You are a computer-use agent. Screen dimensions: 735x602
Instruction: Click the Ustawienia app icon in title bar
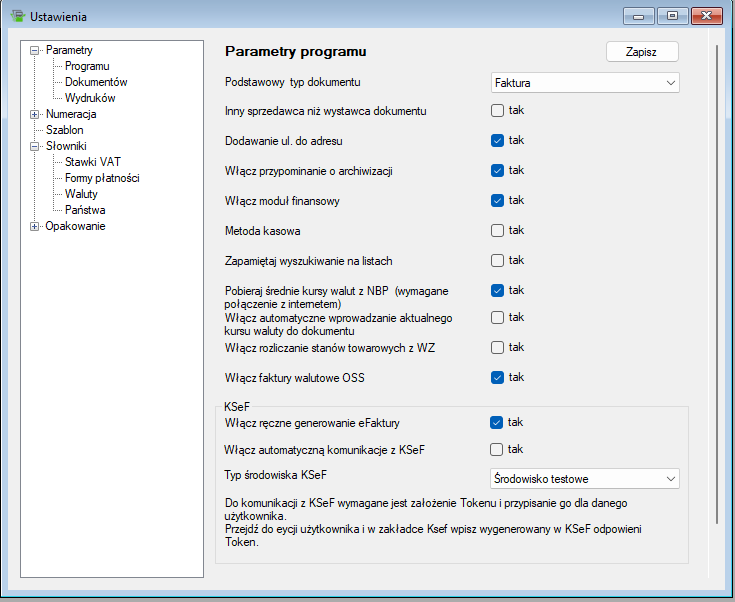pyautogui.click(x=16, y=16)
